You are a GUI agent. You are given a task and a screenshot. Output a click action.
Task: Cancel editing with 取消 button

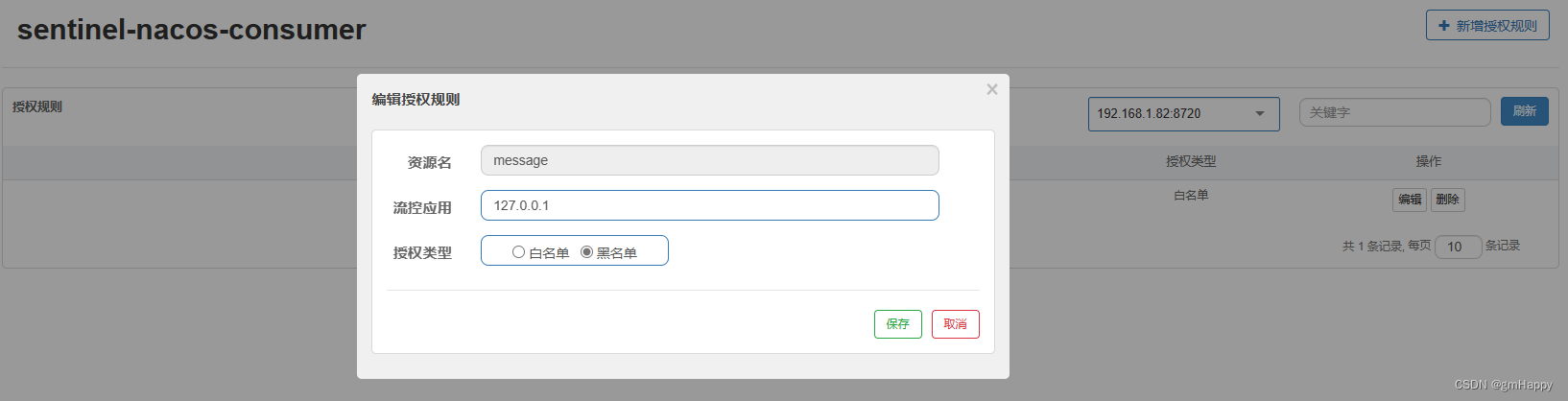(956, 324)
